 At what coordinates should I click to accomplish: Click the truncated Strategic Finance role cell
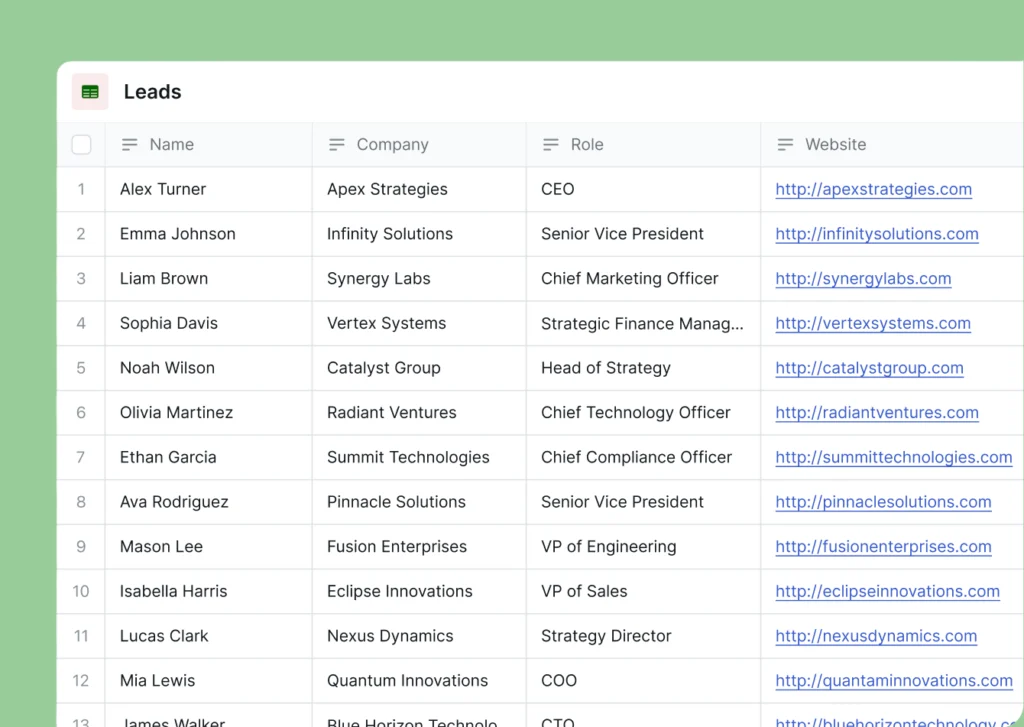[x=642, y=323]
